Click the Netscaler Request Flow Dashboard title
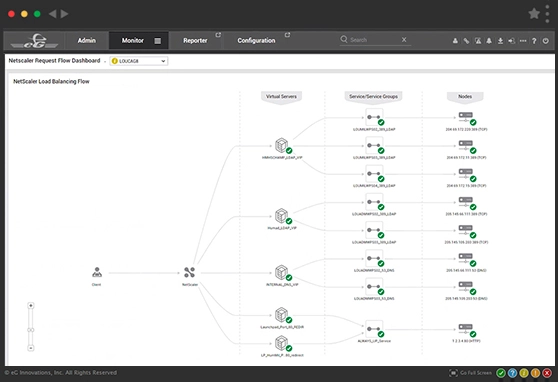The height and width of the screenshot is (382, 558). coord(54,61)
